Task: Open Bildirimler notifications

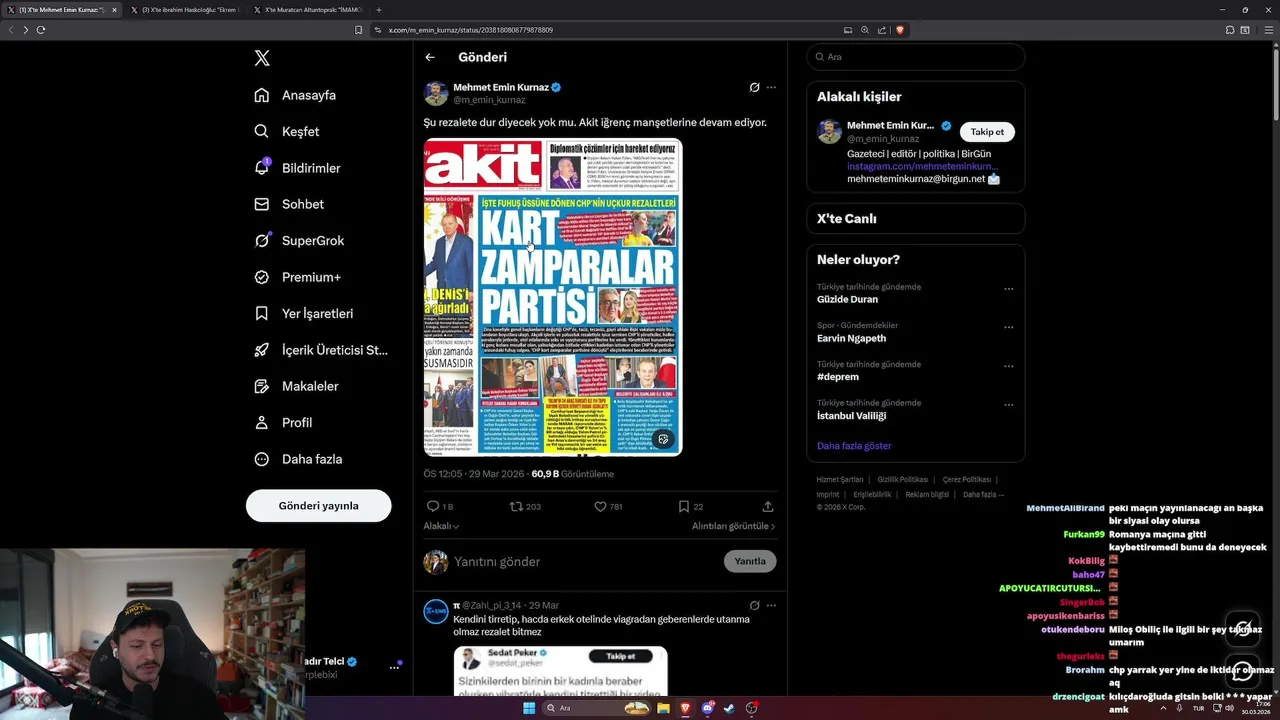Action: (297, 168)
